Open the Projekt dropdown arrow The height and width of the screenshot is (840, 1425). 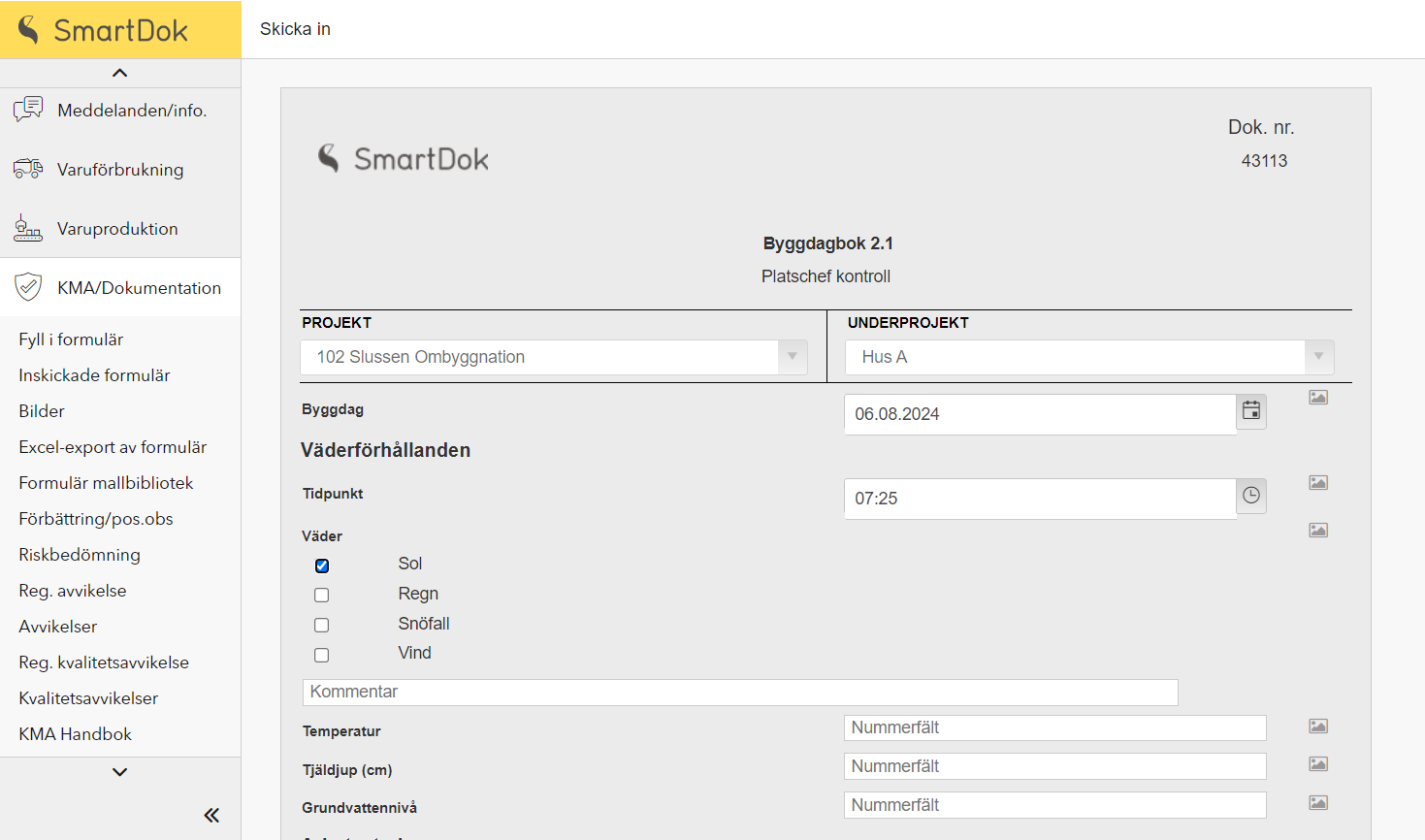coord(793,357)
